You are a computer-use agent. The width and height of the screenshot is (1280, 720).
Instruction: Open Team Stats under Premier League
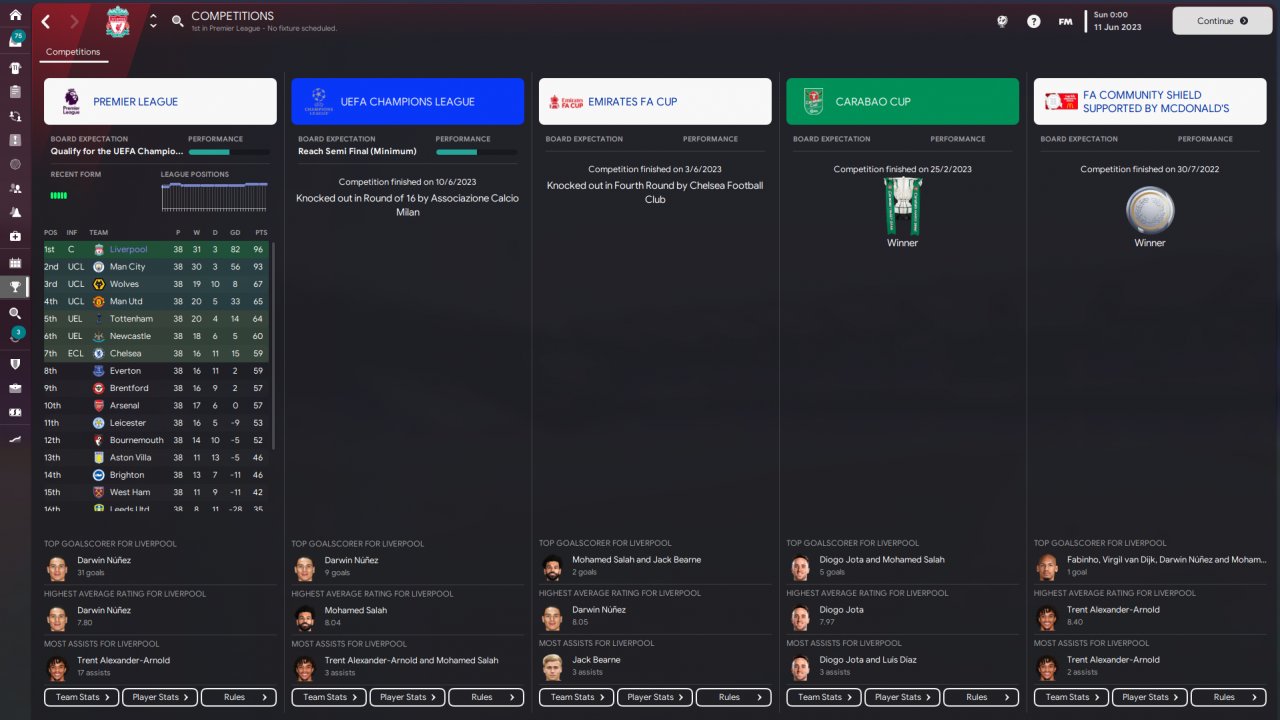click(x=81, y=697)
